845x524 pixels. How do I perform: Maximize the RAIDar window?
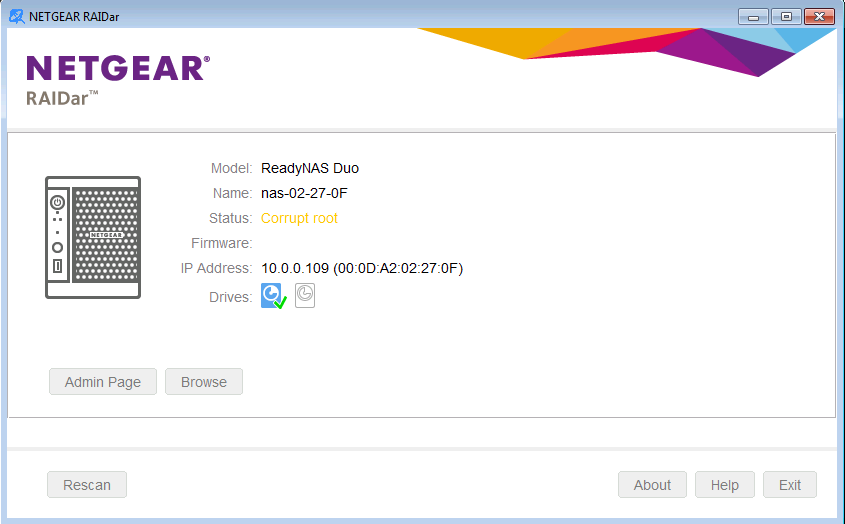(786, 17)
